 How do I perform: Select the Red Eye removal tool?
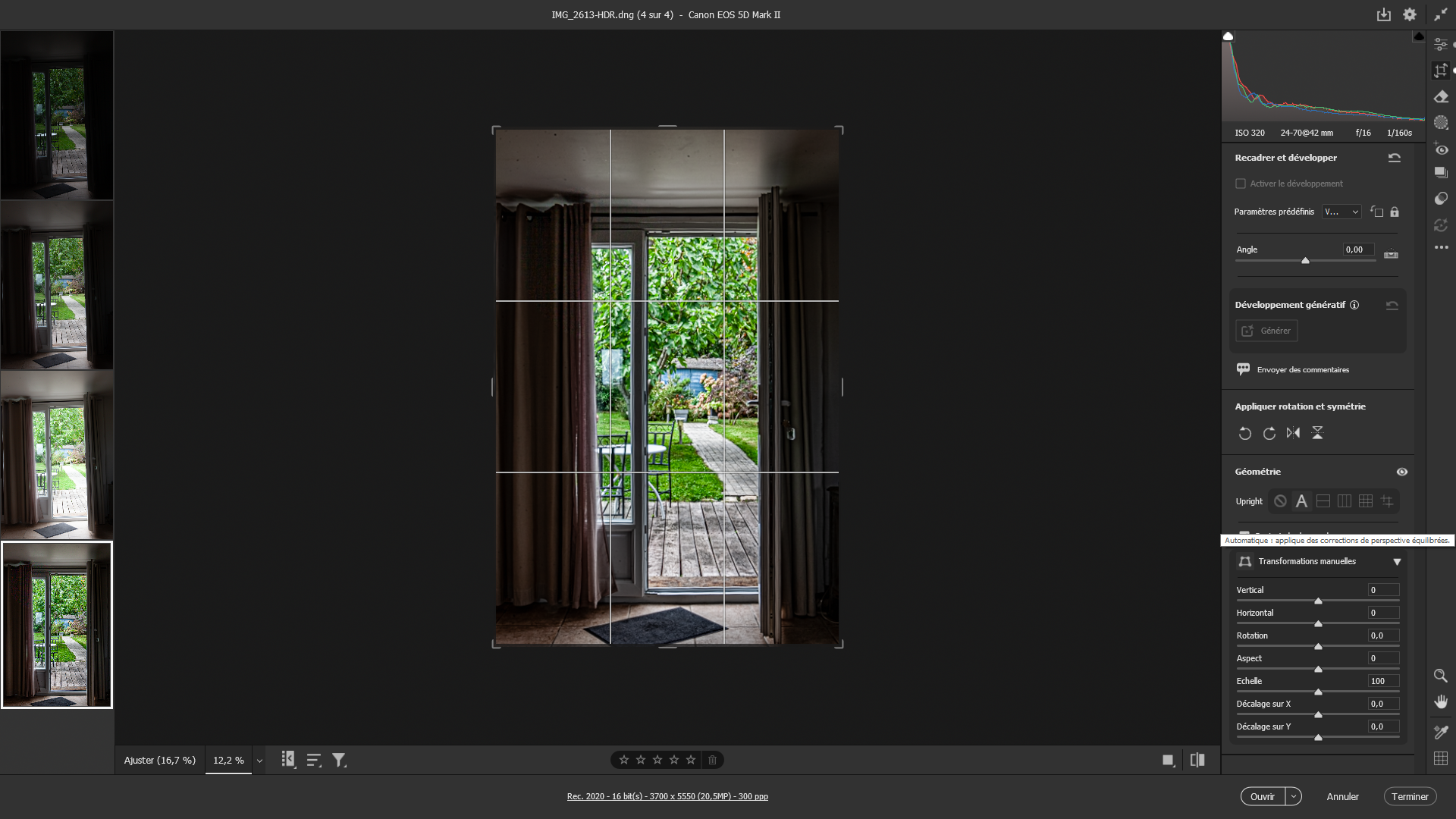tap(1441, 148)
